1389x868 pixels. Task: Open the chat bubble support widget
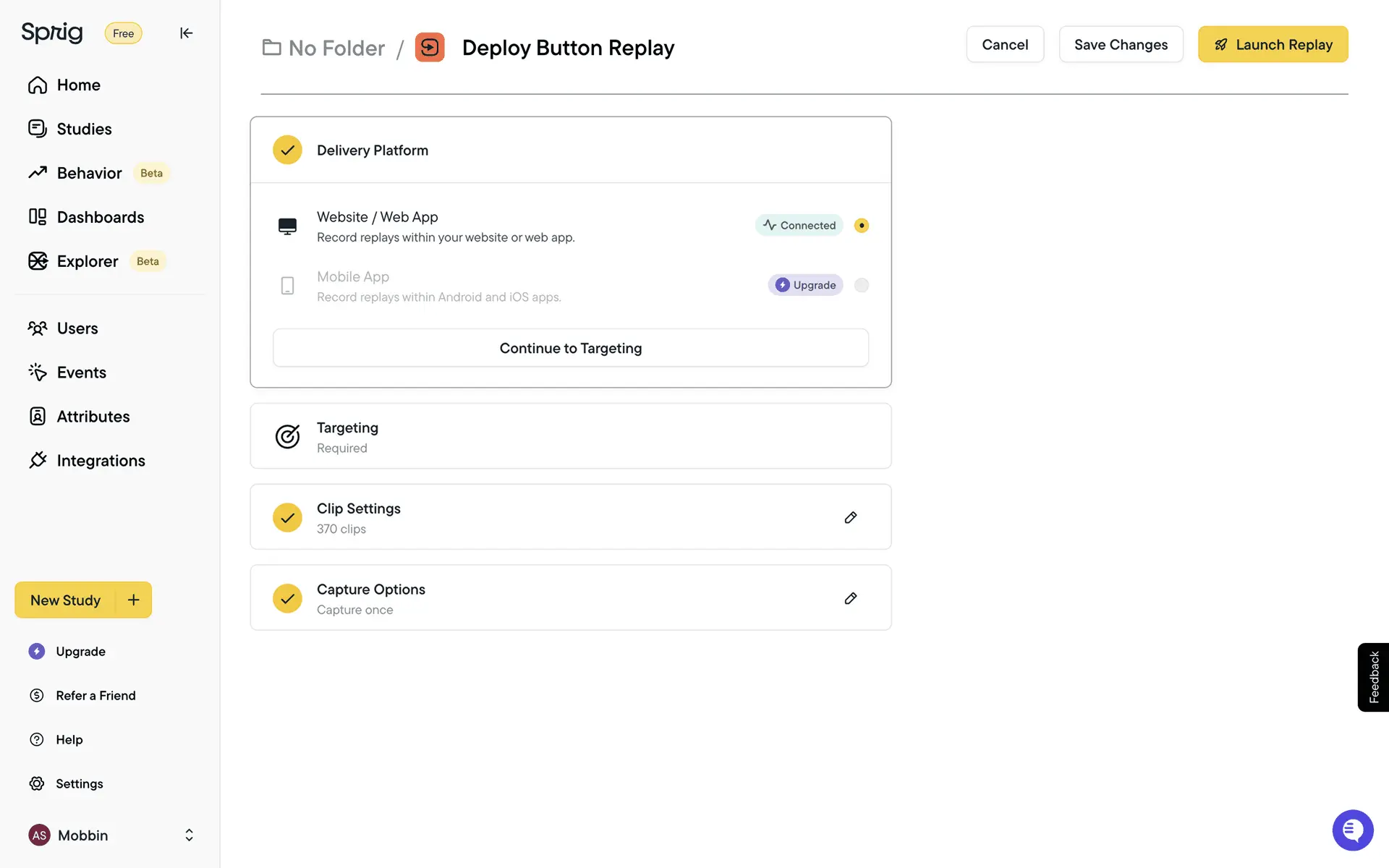tap(1352, 830)
